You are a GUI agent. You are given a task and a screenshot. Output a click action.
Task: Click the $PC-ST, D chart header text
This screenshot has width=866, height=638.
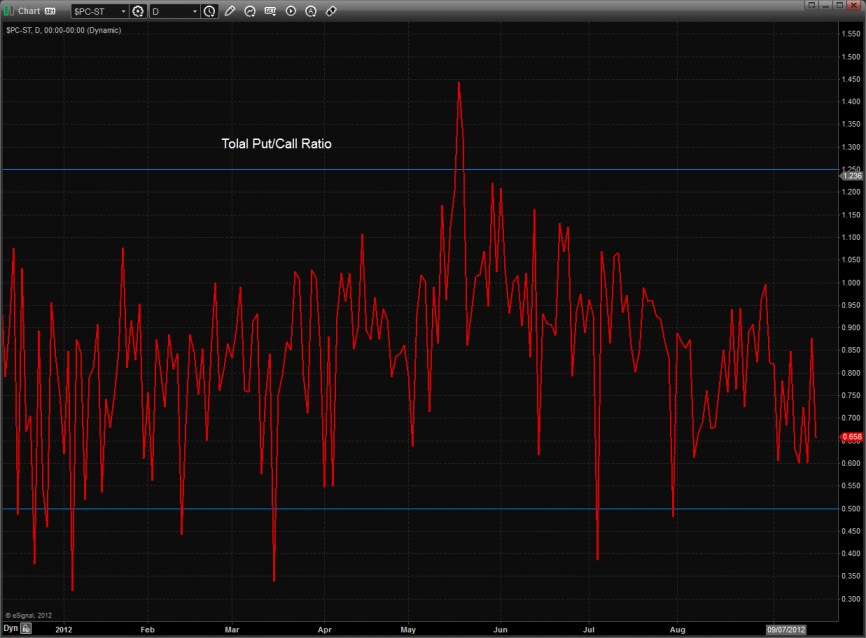coord(63,30)
